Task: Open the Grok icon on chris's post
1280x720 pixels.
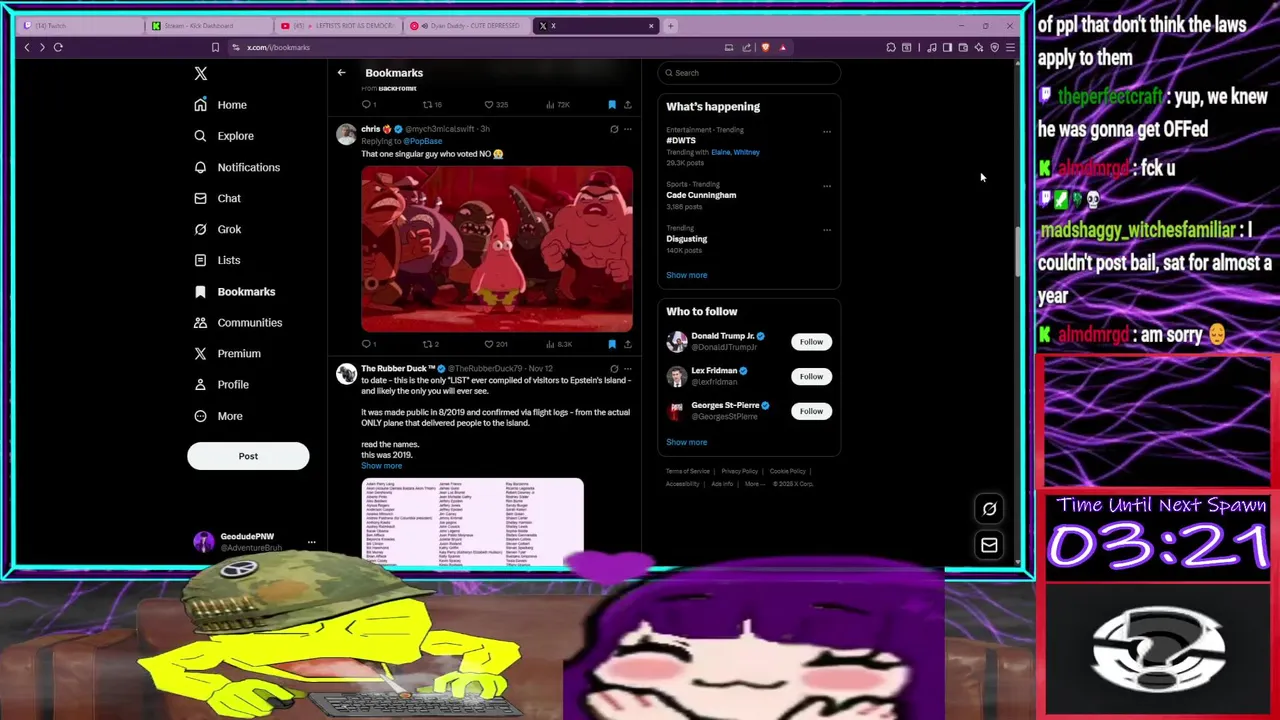Action: (614, 129)
